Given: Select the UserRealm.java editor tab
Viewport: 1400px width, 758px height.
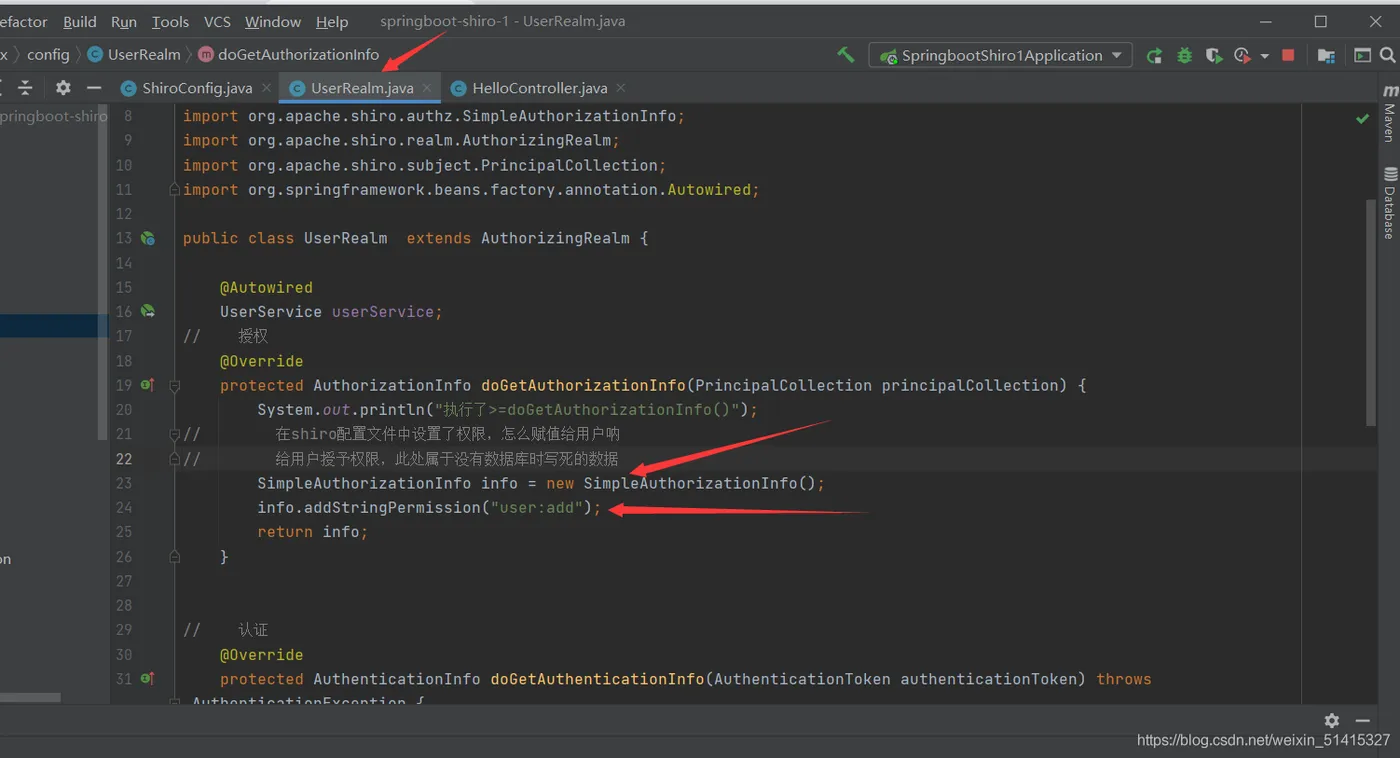Looking at the screenshot, I should coord(362,88).
